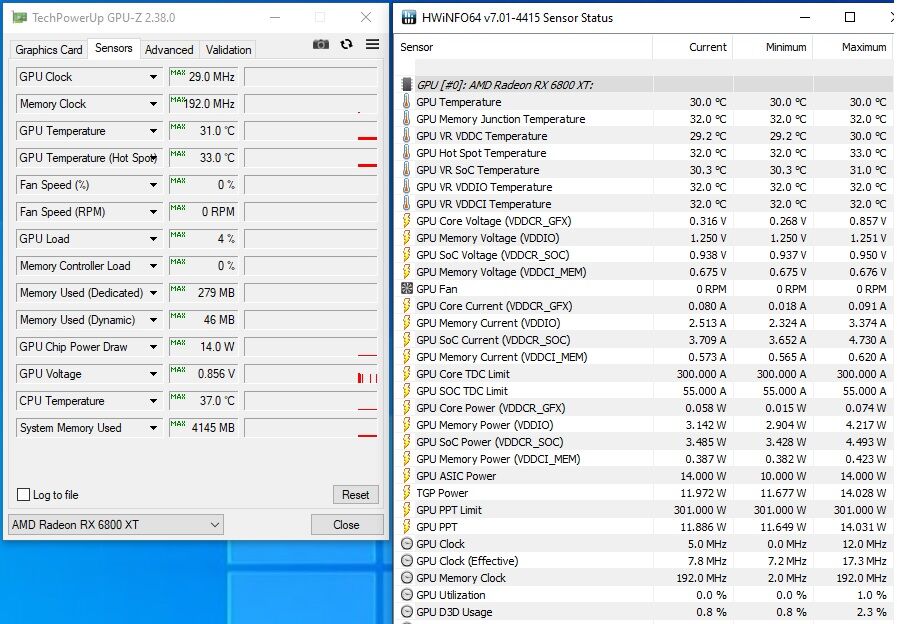
Task: Click the Close button in GPU-Z
Action: click(x=347, y=524)
